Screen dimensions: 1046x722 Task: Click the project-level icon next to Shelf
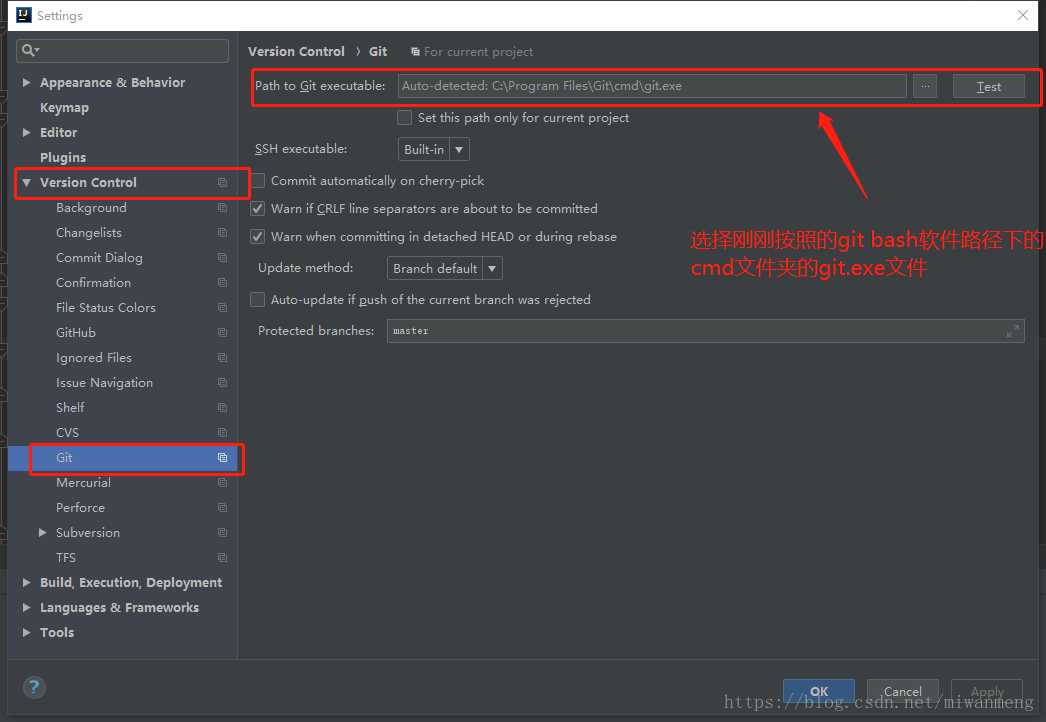[222, 408]
